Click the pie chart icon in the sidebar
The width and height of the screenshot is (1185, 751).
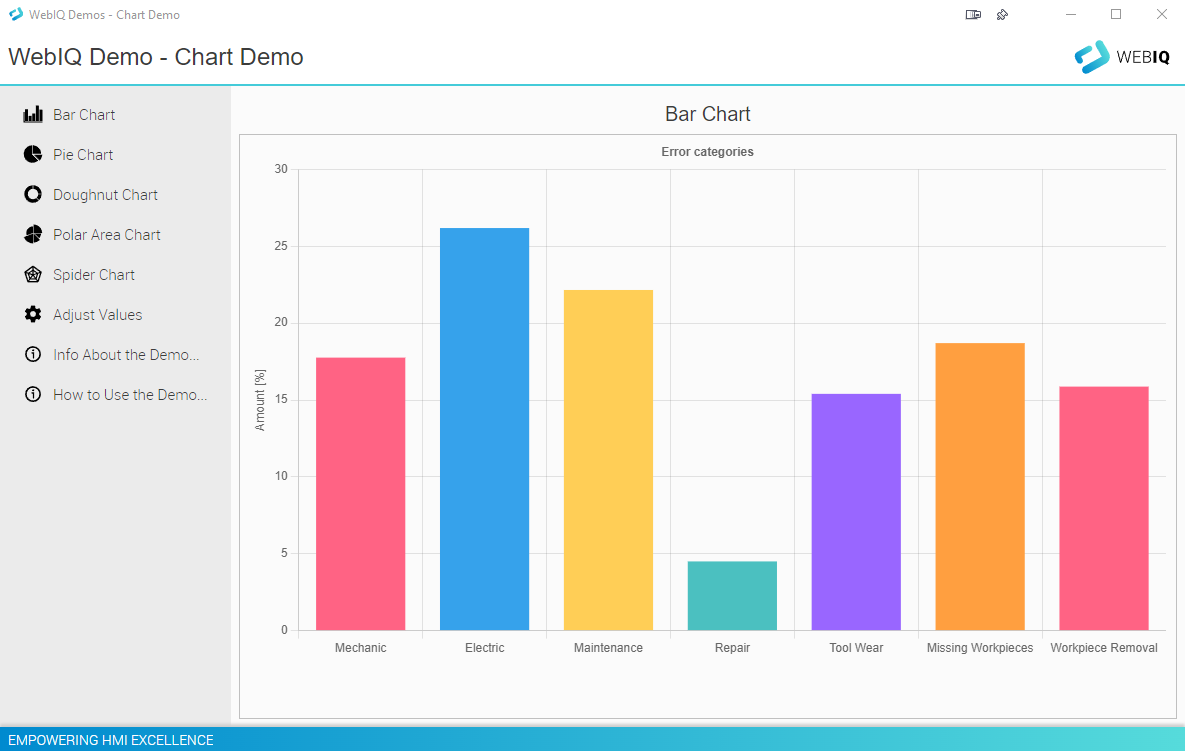tap(32, 155)
